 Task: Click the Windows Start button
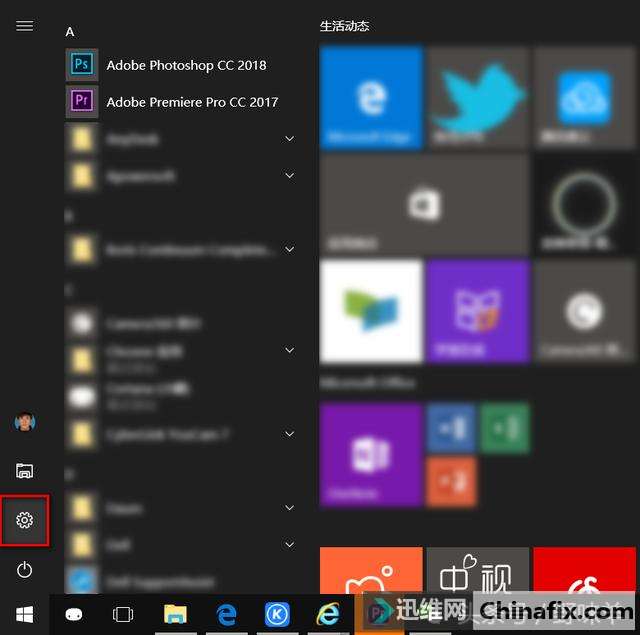point(24,614)
